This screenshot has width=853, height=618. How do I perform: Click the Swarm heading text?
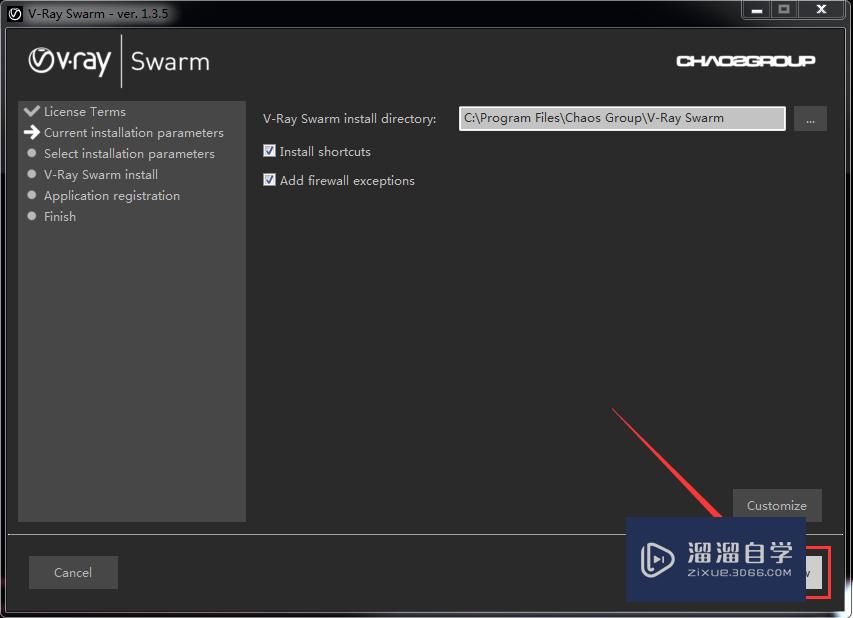pyautogui.click(x=170, y=61)
